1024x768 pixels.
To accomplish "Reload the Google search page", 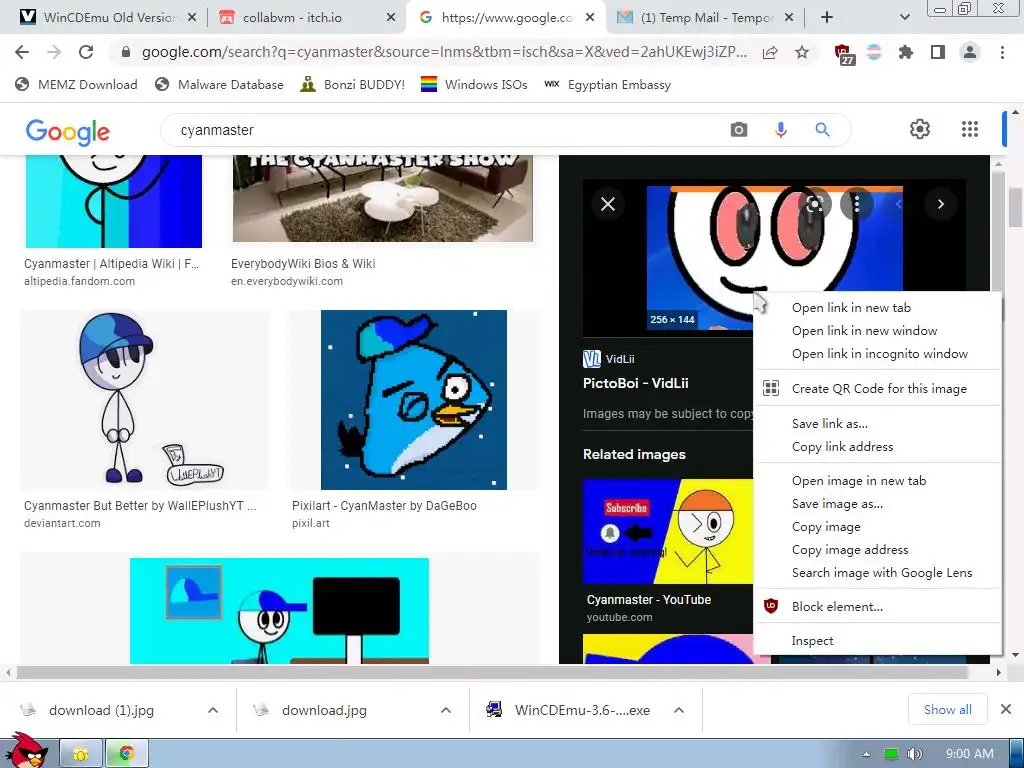I will point(86,52).
